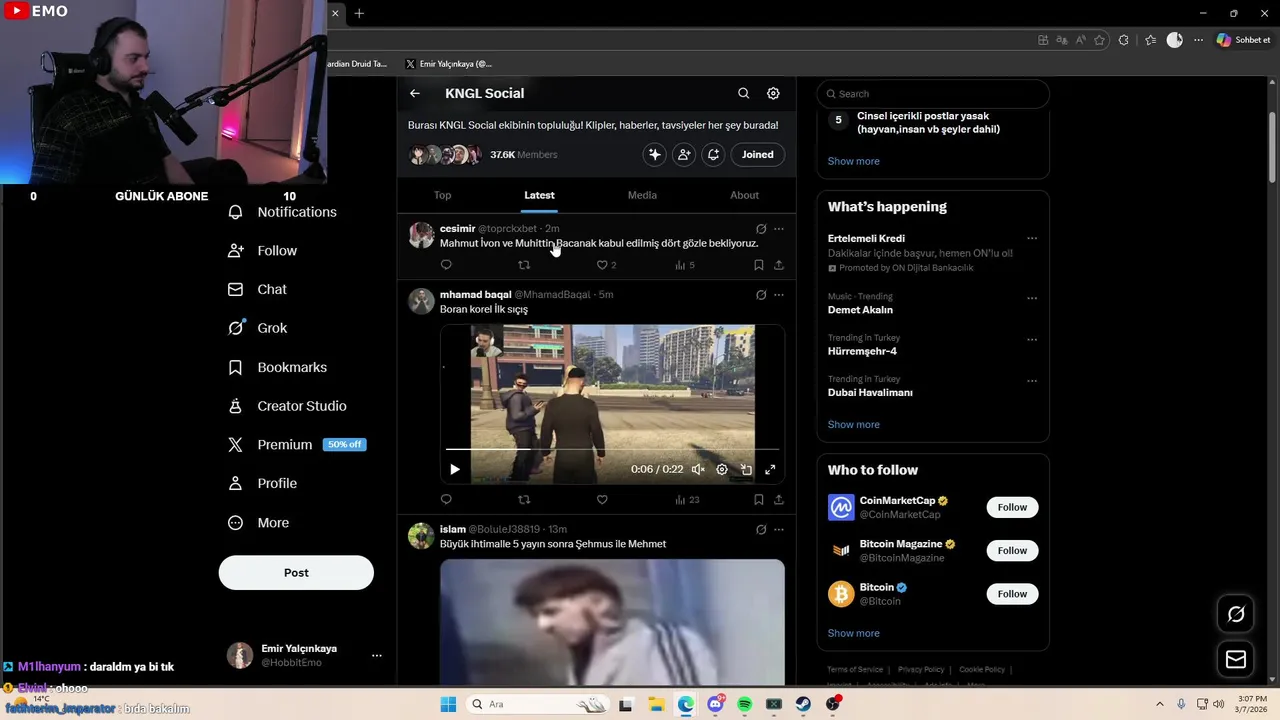Viewport: 1280px width, 720px height.
Task: Open Creator Studio in the sidebar
Action: click(x=288, y=406)
